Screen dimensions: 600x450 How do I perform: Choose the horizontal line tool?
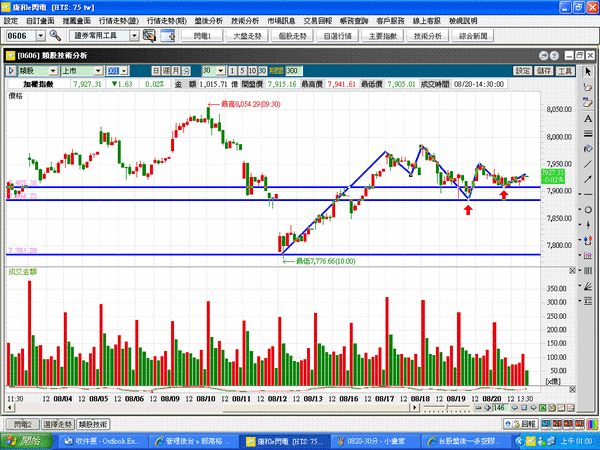click(x=588, y=194)
